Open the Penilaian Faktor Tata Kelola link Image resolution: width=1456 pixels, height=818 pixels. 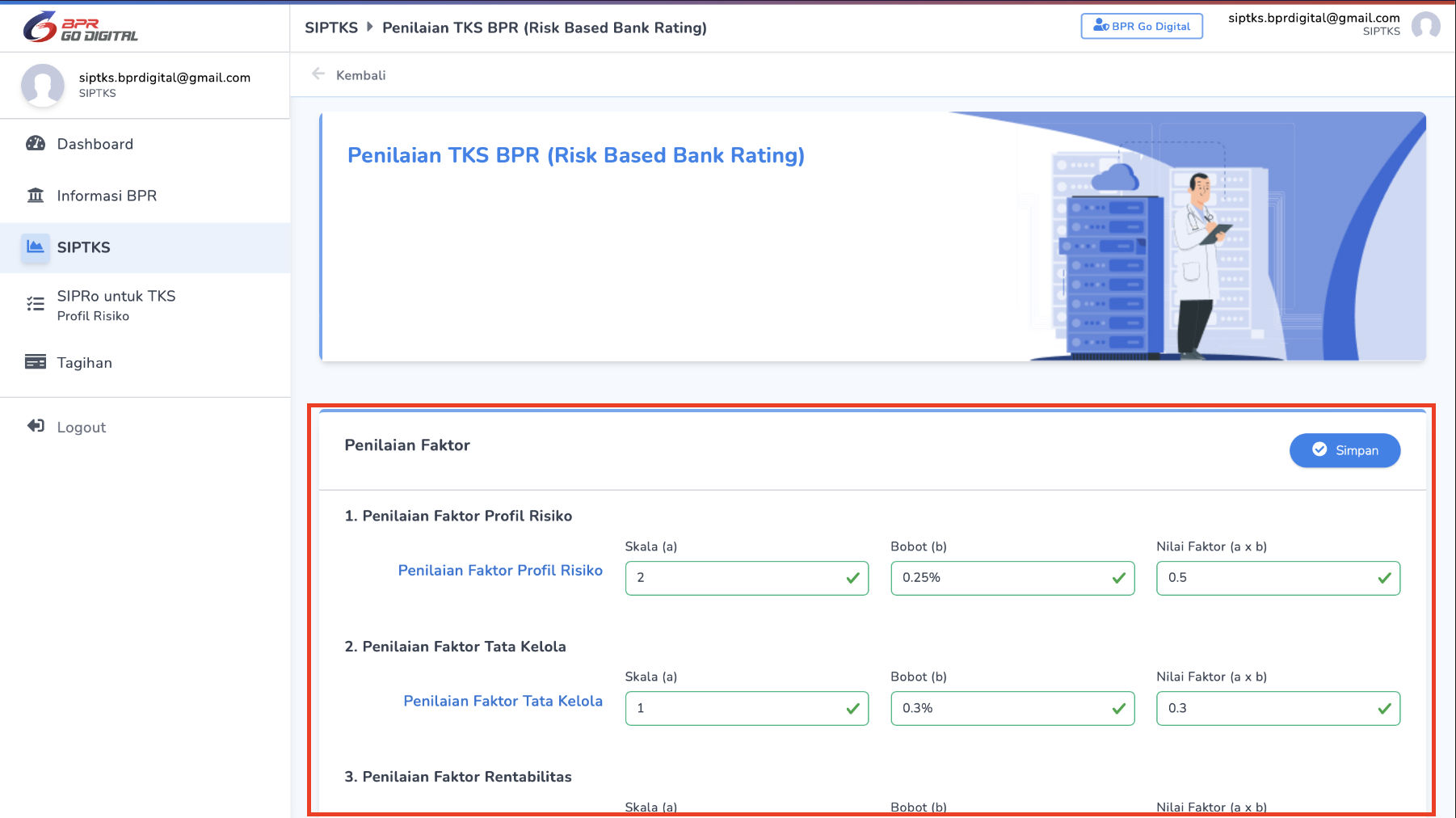pos(503,701)
